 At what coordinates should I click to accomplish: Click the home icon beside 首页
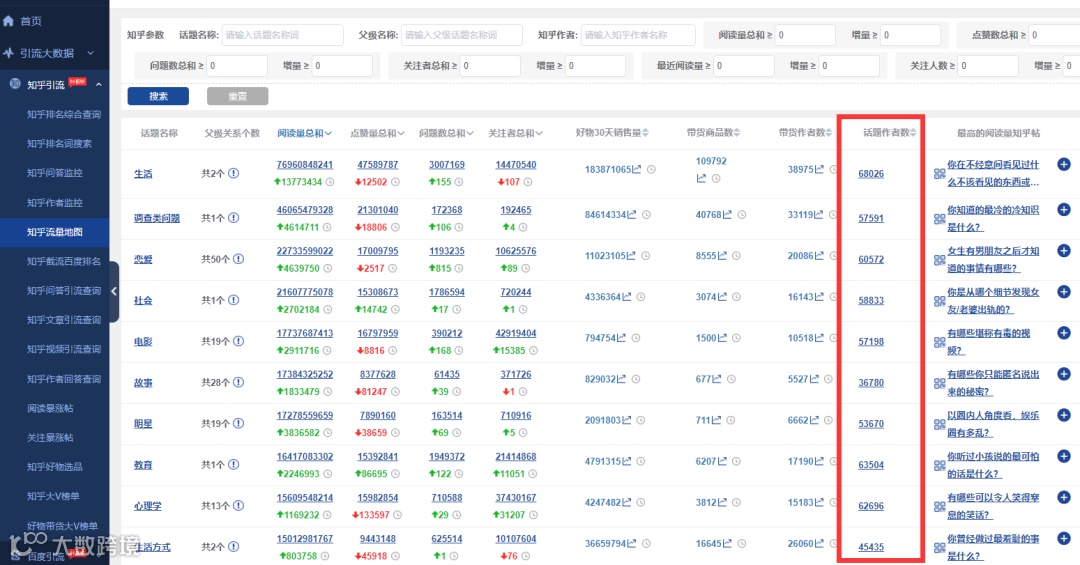coord(8,21)
